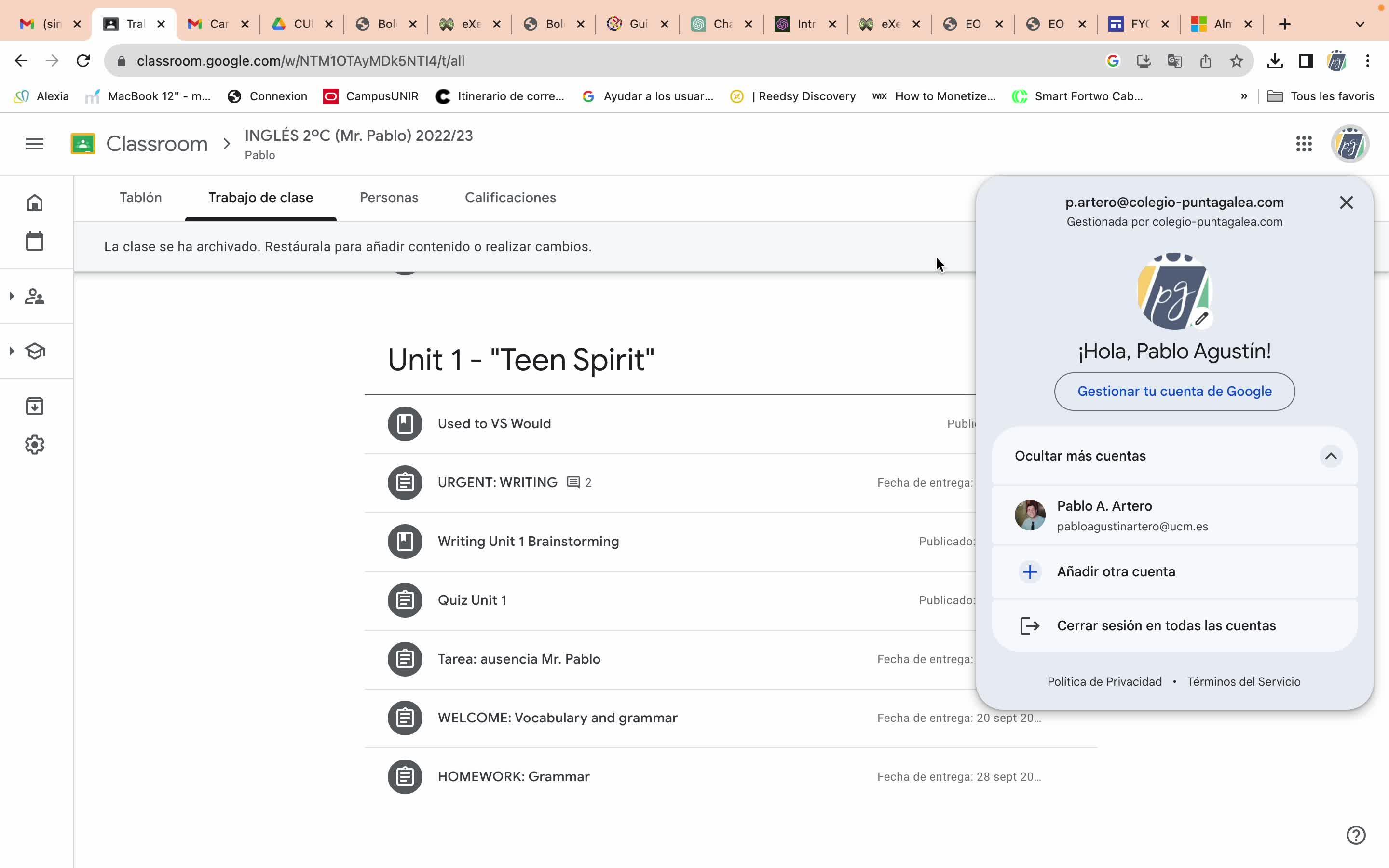Open the Quiz Unit 1 assignment
This screenshot has width=1389, height=868.
[x=472, y=600]
